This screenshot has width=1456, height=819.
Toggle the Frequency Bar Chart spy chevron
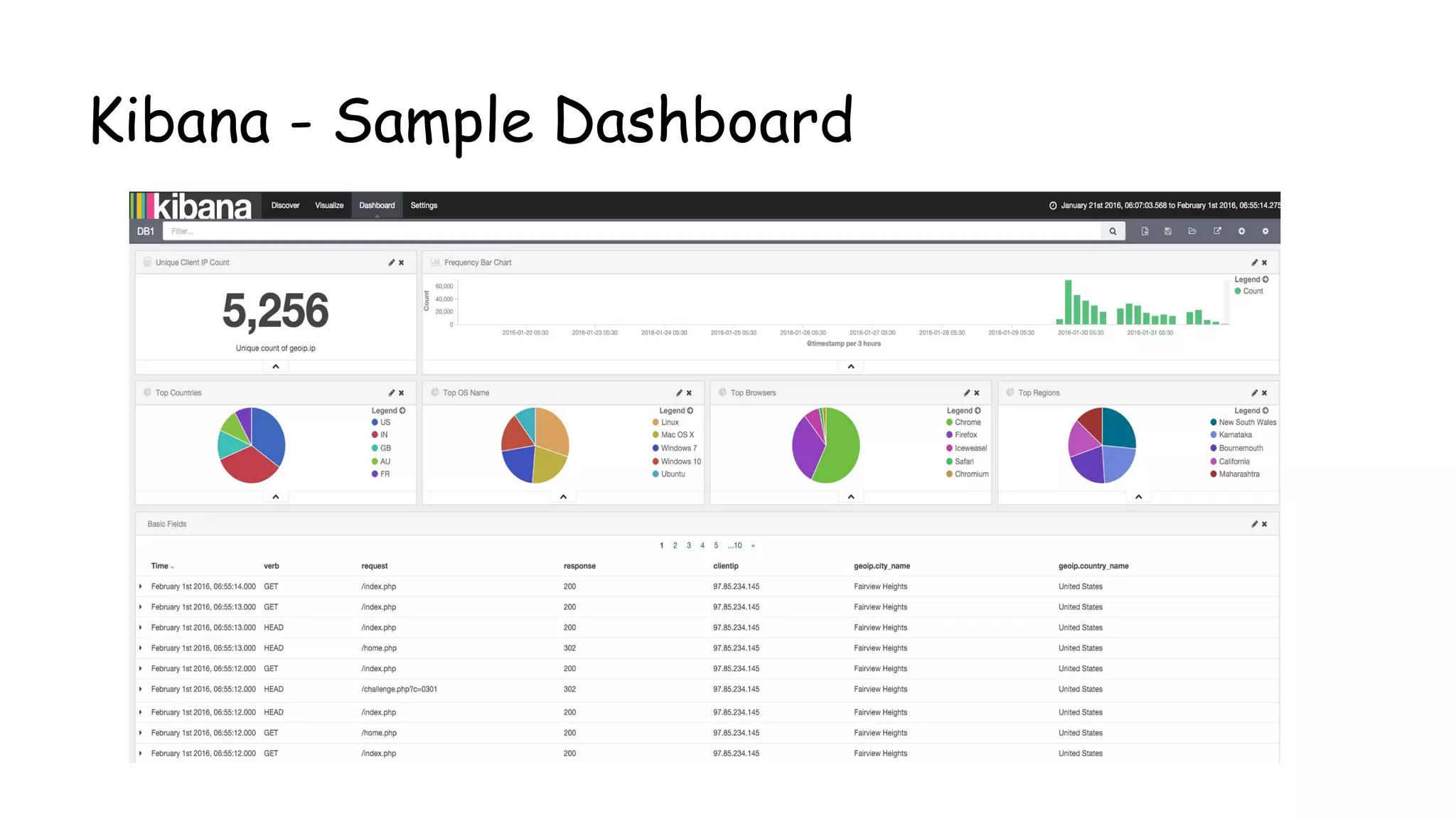851,367
